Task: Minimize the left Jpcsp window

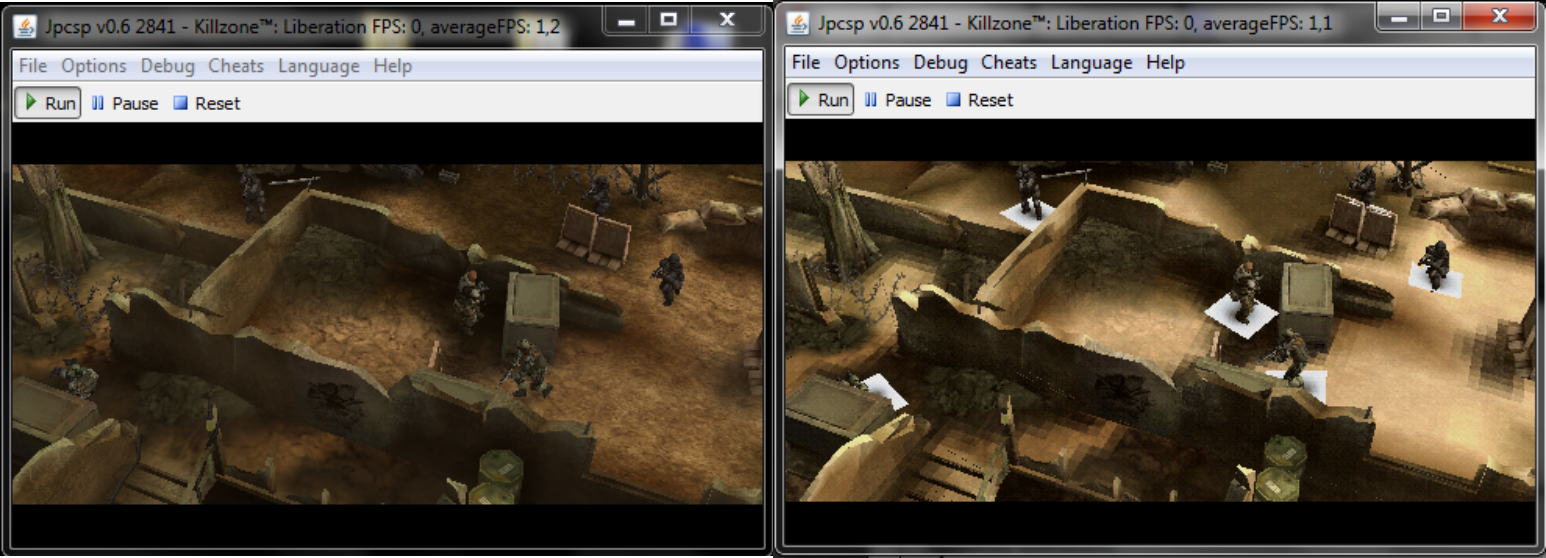Action: pos(626,19)
